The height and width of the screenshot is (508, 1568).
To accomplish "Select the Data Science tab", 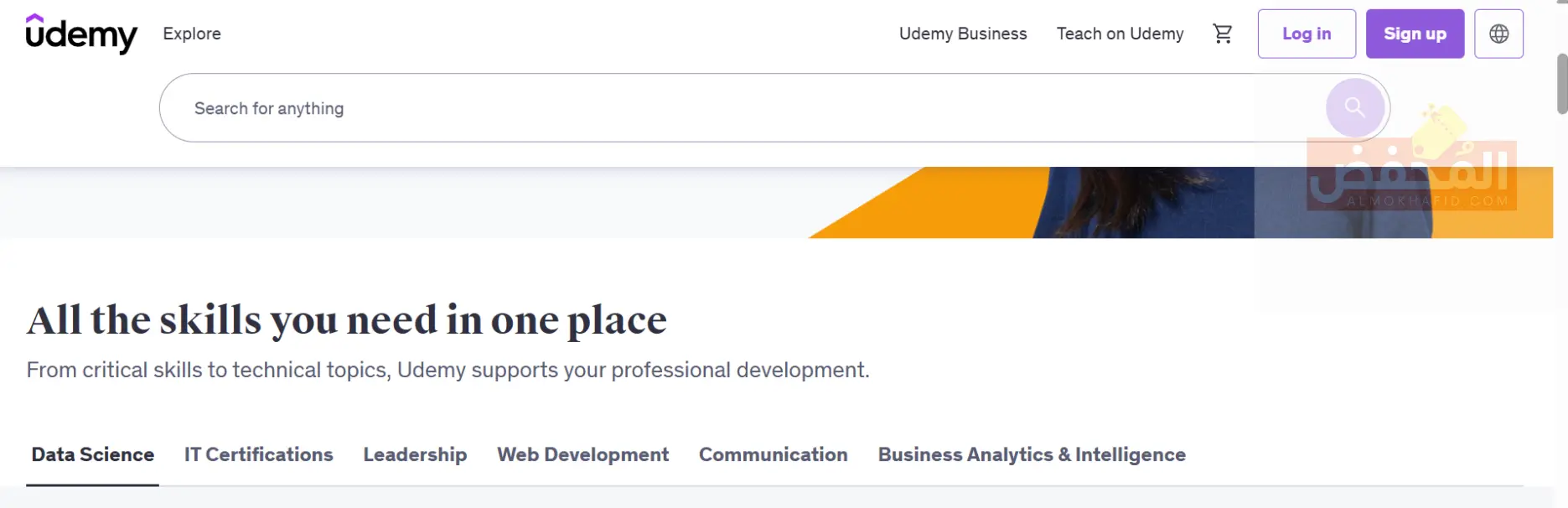I will tap(93, 454).
